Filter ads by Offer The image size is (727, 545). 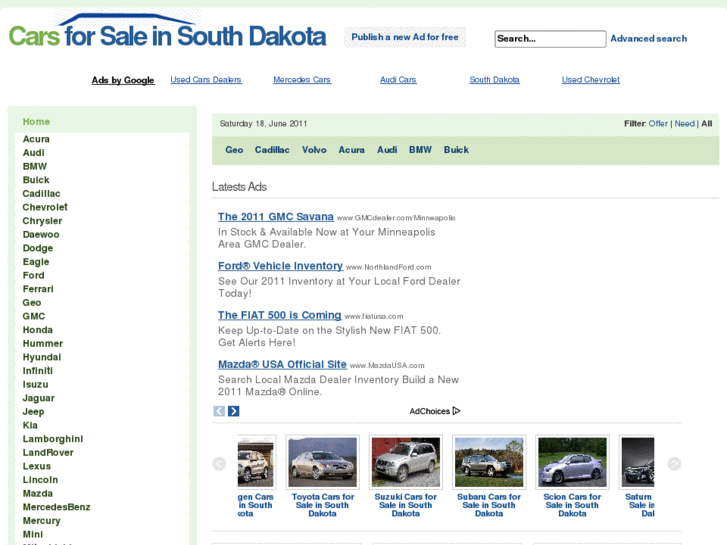pyautogui.click(x=658, y=123)
